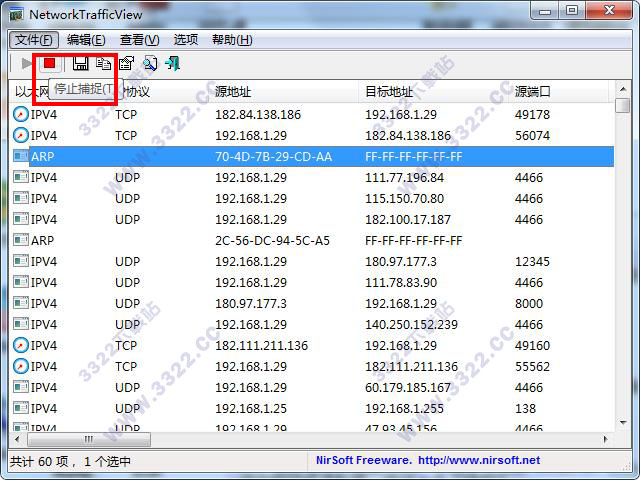Viewport: 640px width, 480px height.
Task: Open the 帮助(H) menu
Action: pyautogui.click(x=232, y=40)
